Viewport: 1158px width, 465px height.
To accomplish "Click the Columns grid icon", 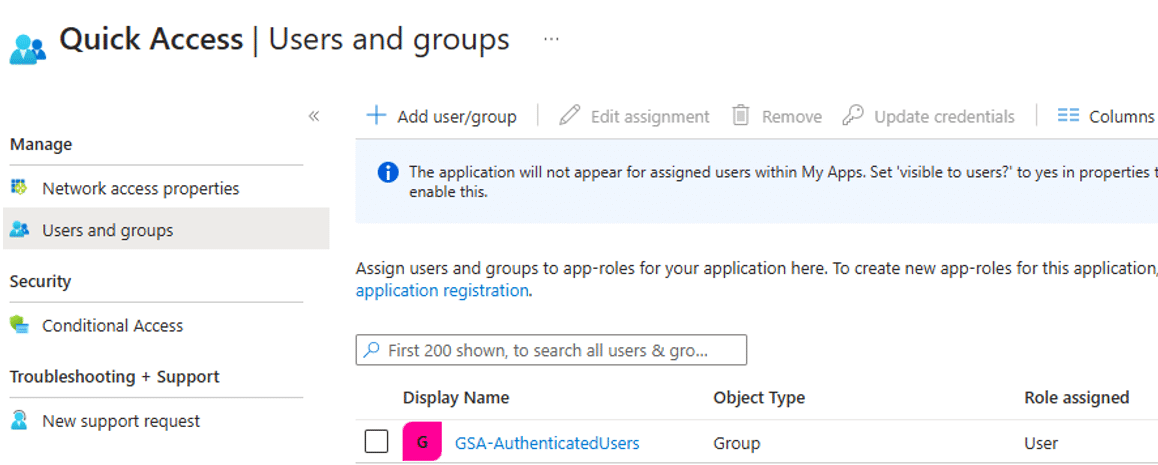I will coord(1068,116).
